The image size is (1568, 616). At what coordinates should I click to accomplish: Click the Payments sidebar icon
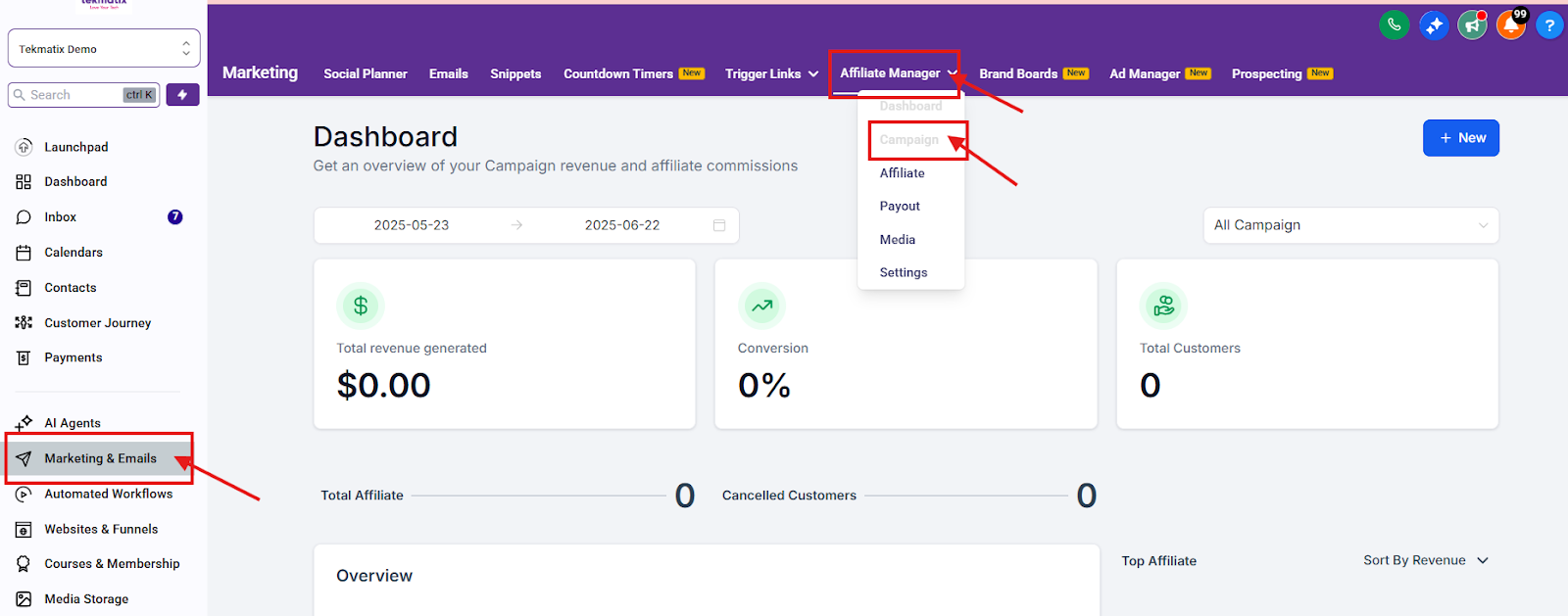[24, 358]
